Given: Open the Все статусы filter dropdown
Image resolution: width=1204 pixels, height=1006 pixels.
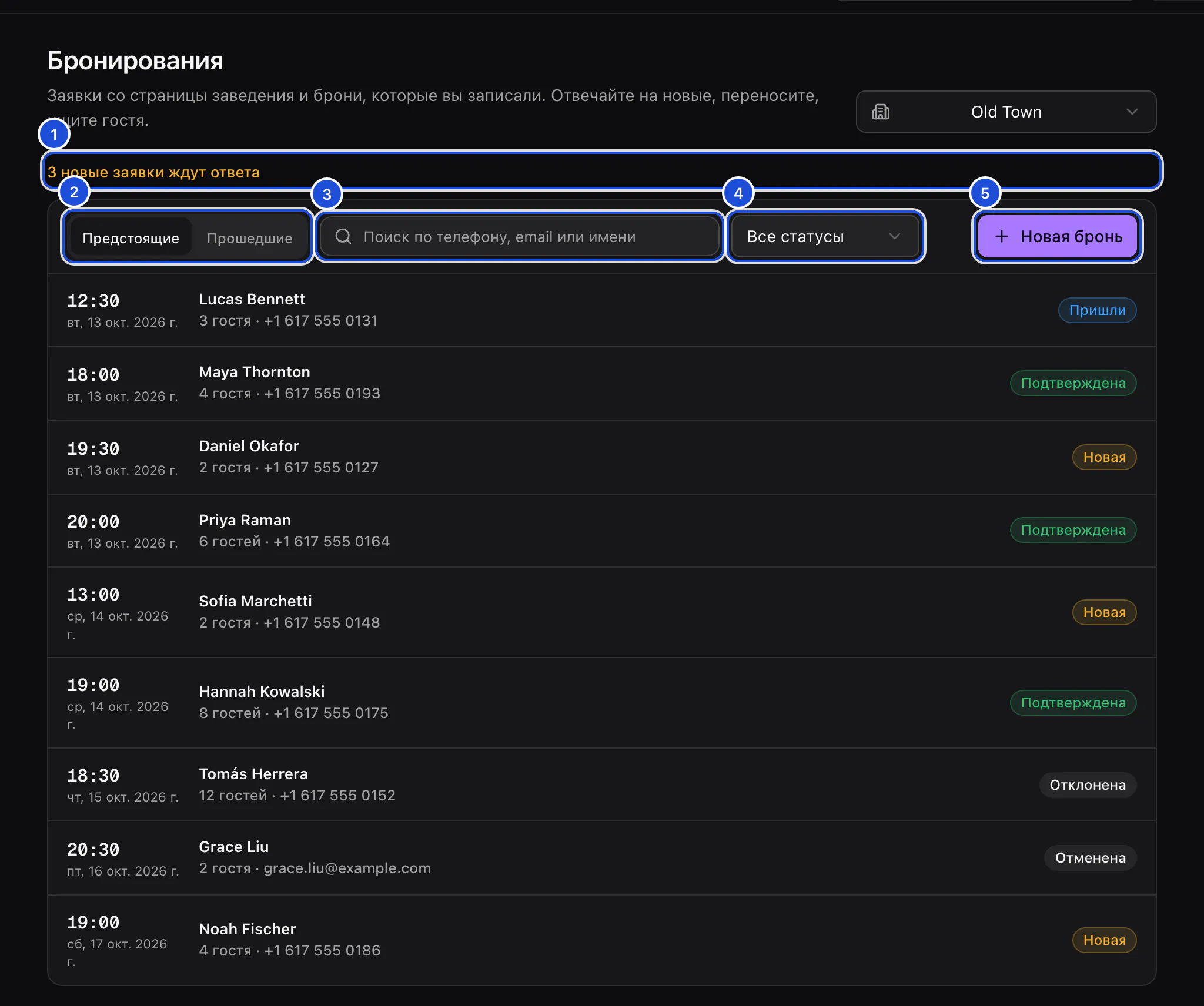Looking at the screenshot, I should pos(825,236).
